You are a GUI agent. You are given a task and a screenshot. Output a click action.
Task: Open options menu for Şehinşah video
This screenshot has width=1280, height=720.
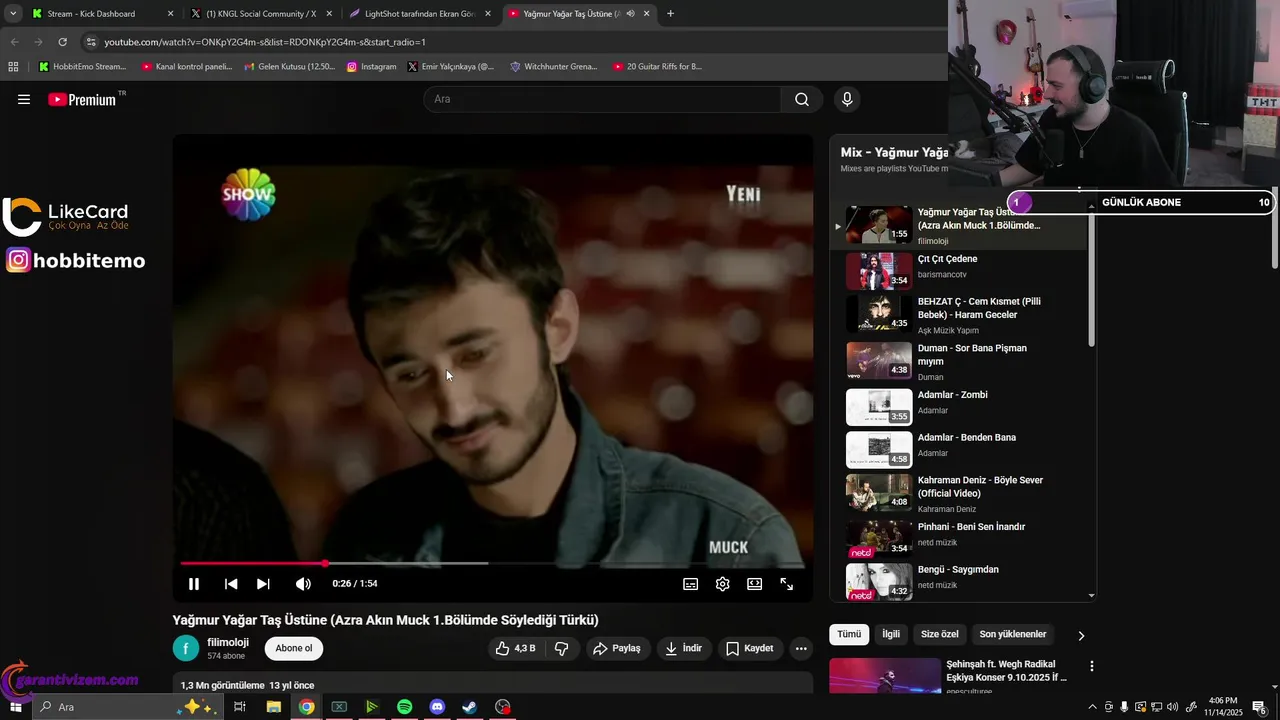pos(1091,666)
